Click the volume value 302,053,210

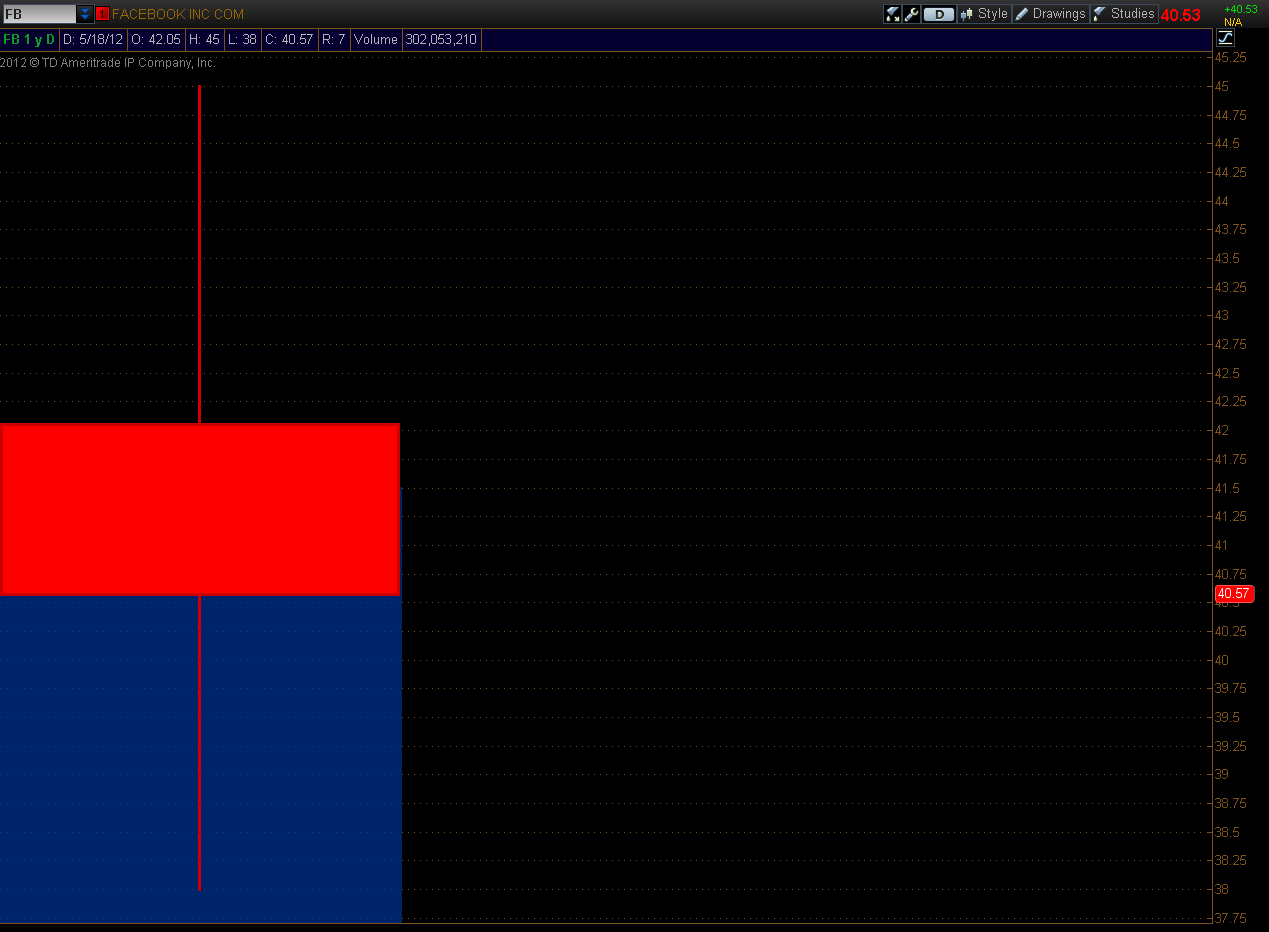(x=441, y=40)
